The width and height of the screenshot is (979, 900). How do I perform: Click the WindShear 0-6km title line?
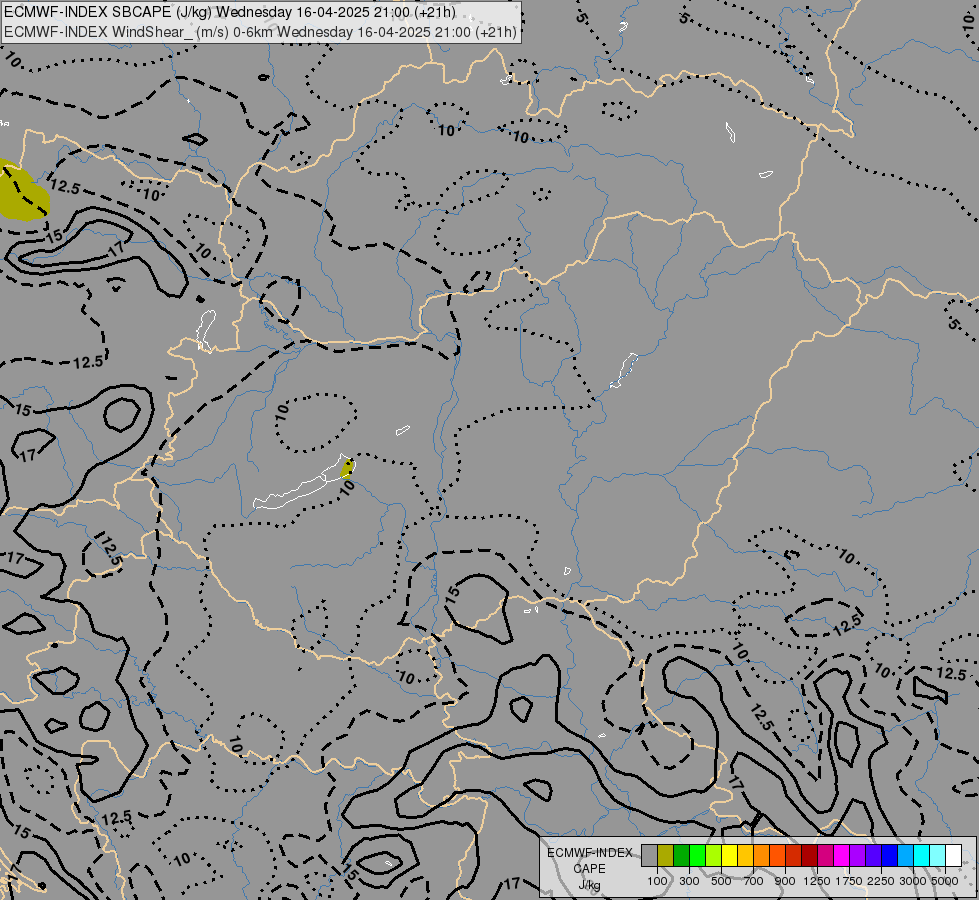[260, 32]
